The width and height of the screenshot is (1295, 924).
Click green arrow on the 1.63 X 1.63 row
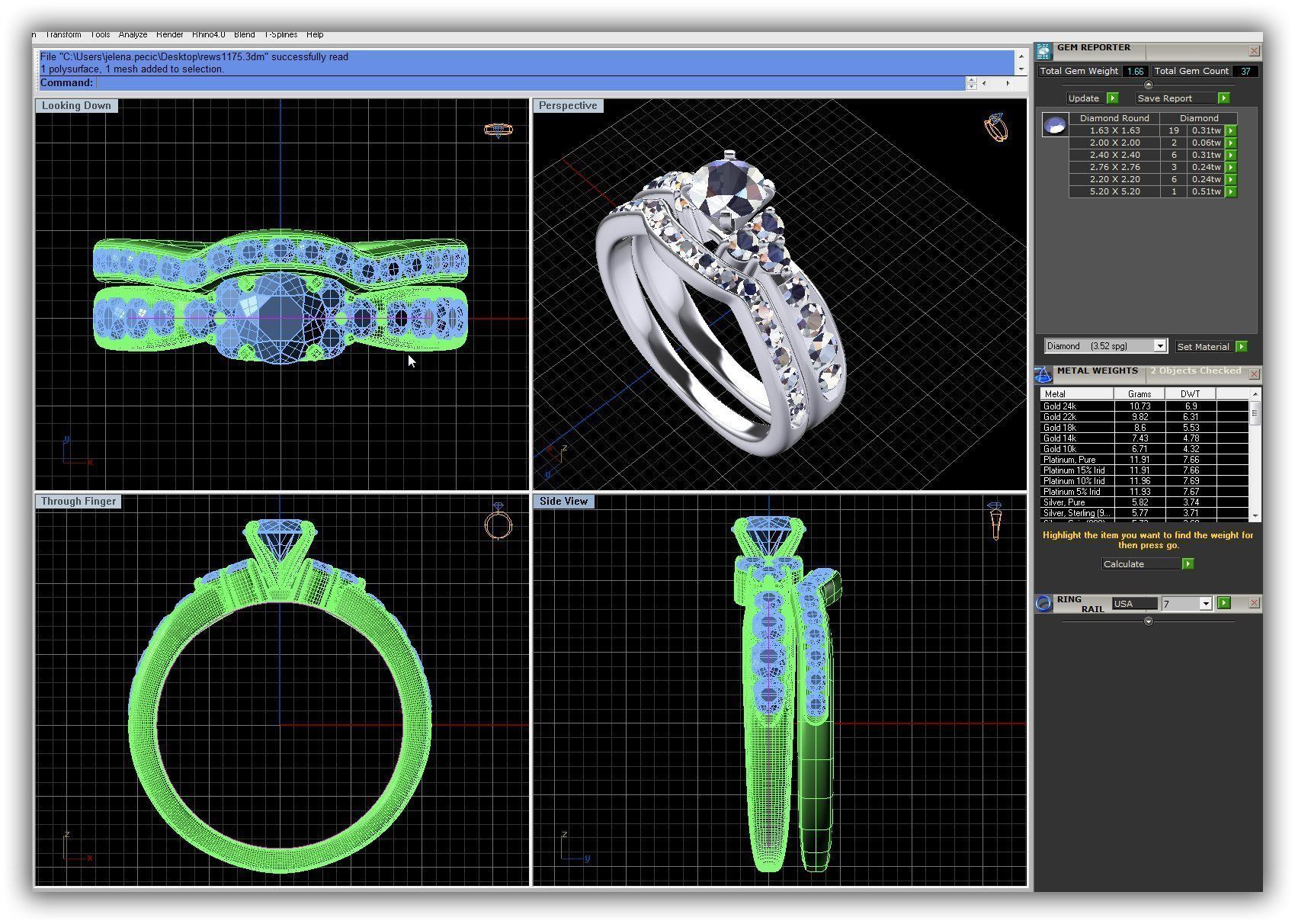point(1230,131)
